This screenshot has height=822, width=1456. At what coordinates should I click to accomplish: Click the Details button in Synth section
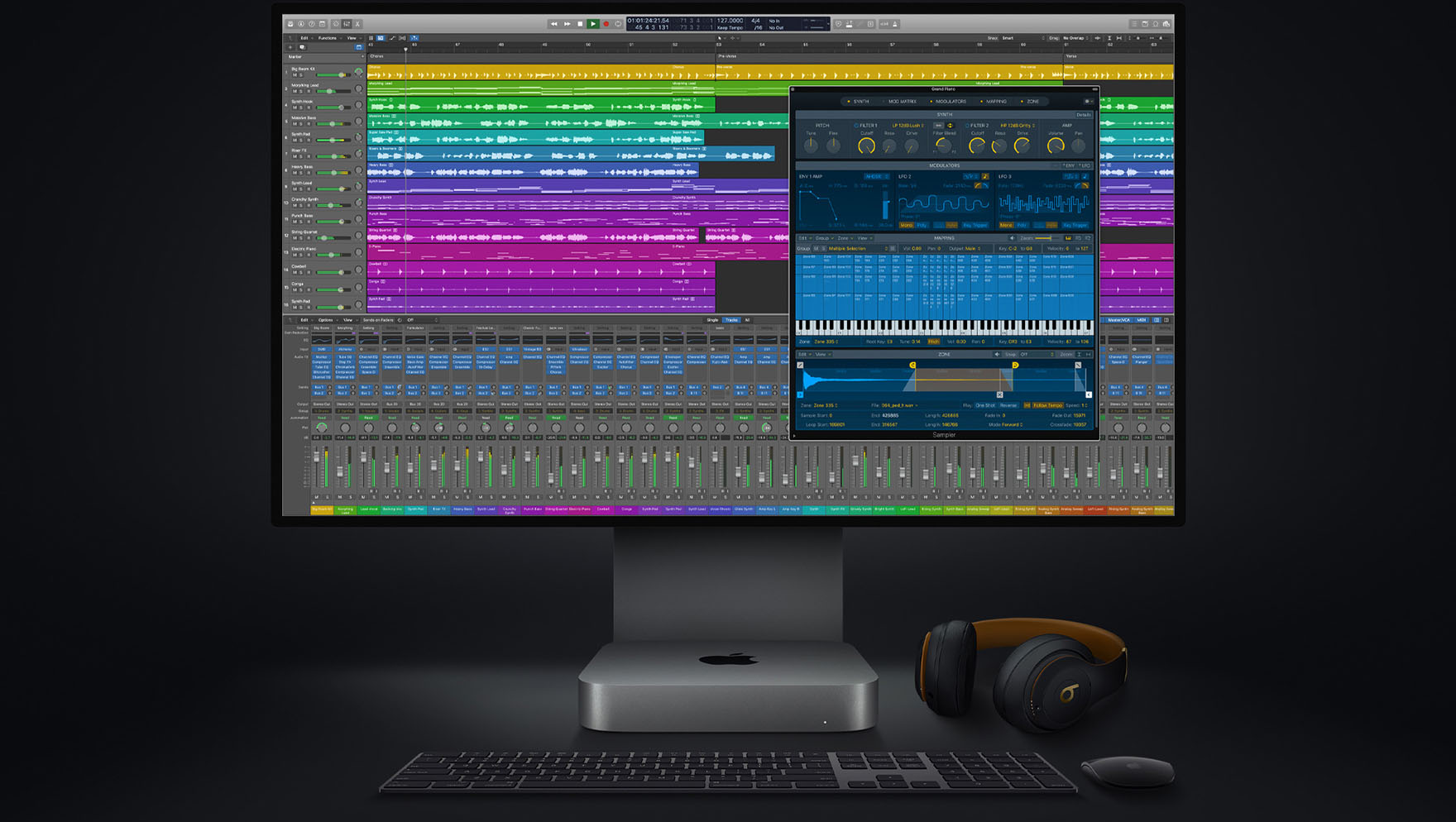(x=1083, y=114)
